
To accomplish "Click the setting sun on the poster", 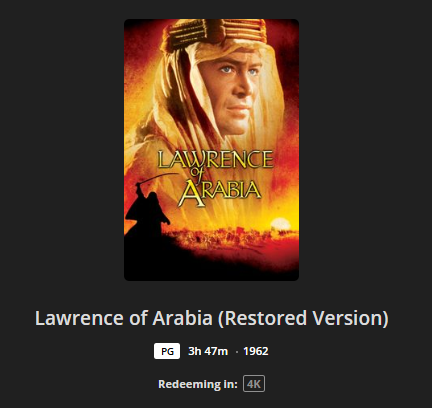I will point(280,224).
